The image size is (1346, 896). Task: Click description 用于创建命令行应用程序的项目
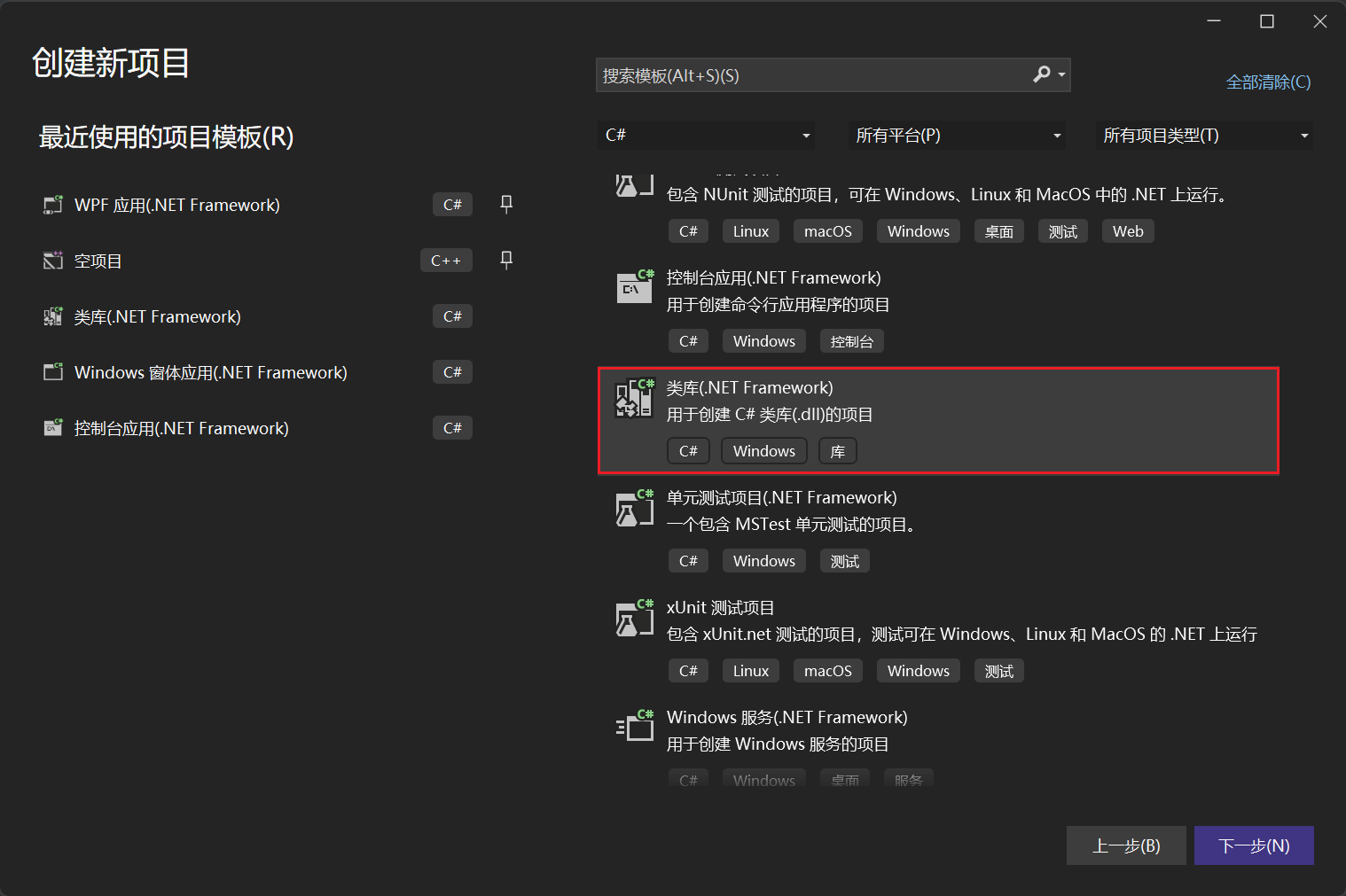point(779,304)
